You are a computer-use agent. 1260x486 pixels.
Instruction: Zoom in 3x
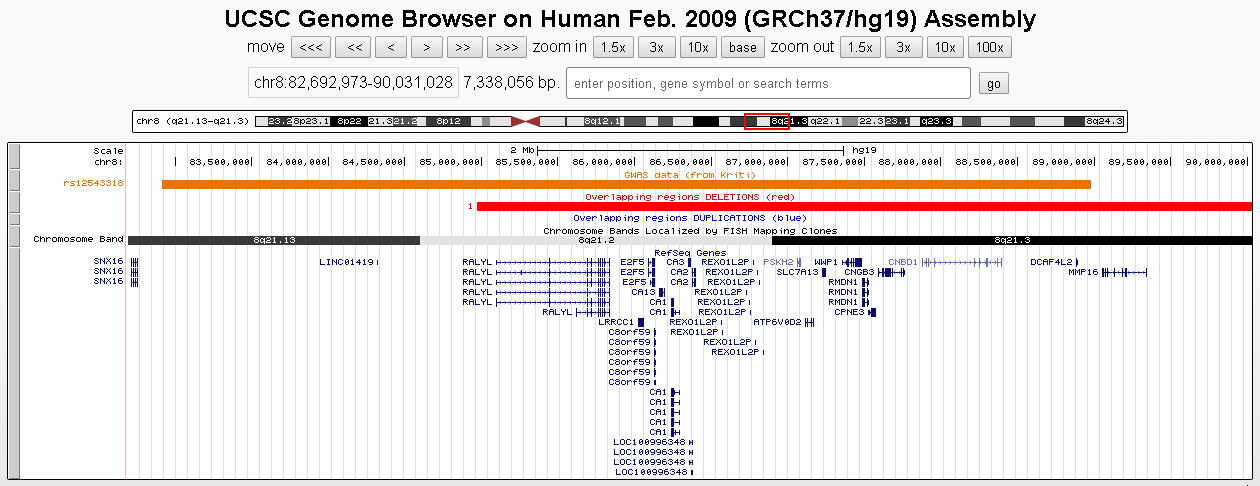coord(656,47)
